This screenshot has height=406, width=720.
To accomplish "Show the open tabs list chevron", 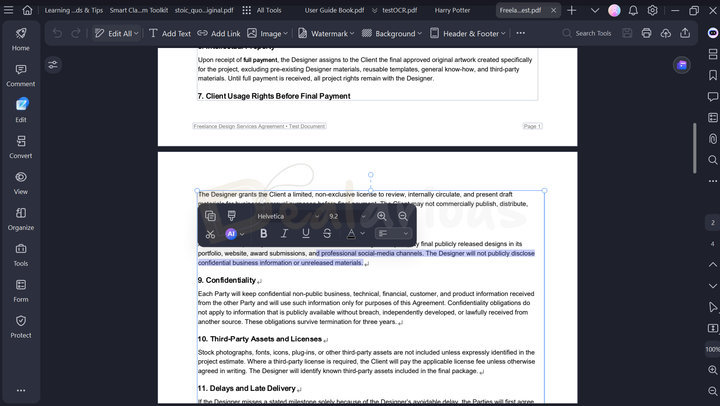I will tap(595, 10).
